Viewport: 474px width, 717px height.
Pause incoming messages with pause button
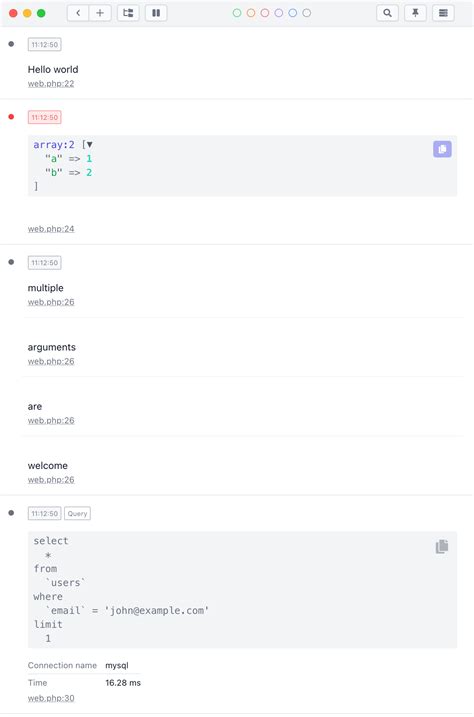pyautogui.click(x=156, y=13)
